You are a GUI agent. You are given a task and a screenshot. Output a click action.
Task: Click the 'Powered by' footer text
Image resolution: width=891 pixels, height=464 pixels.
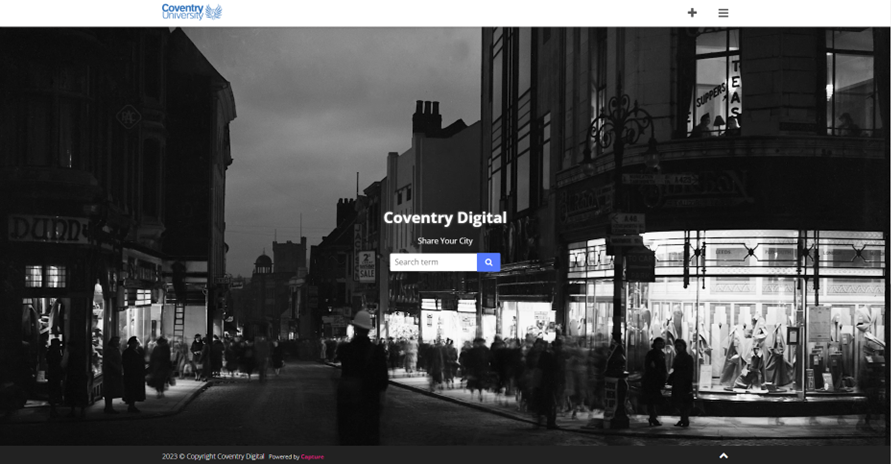pyautogui.click(x=283, y=457)
